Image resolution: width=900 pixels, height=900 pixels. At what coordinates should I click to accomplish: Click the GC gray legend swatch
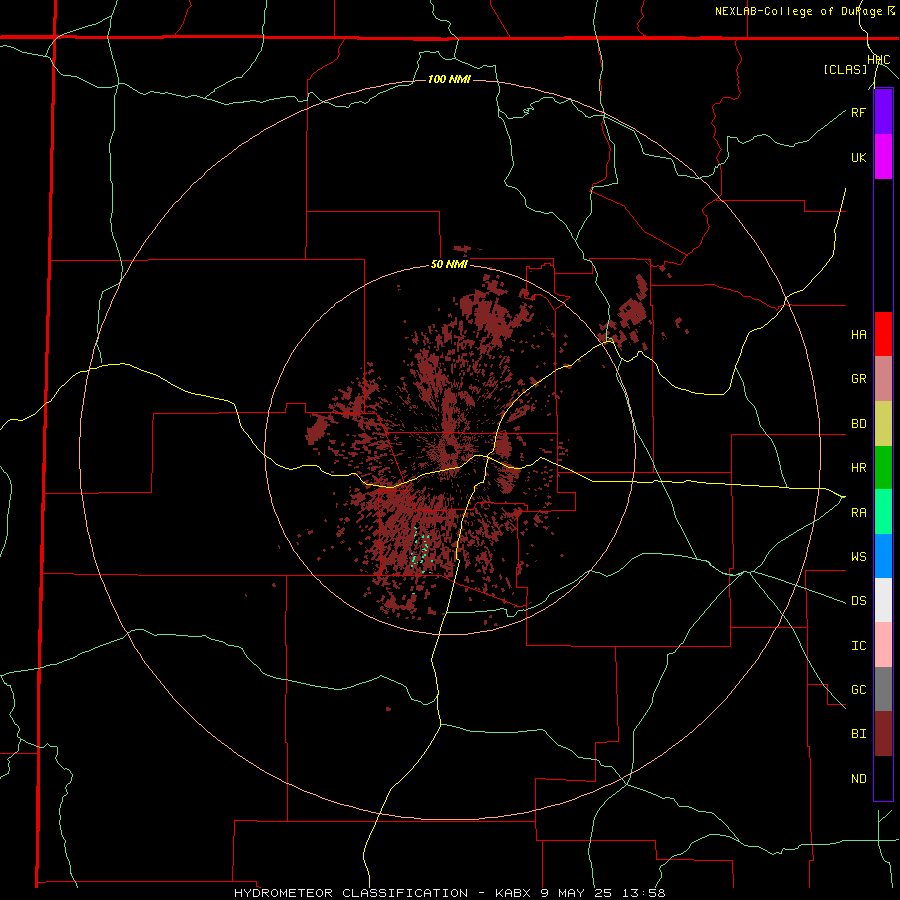tap(883, 689)
